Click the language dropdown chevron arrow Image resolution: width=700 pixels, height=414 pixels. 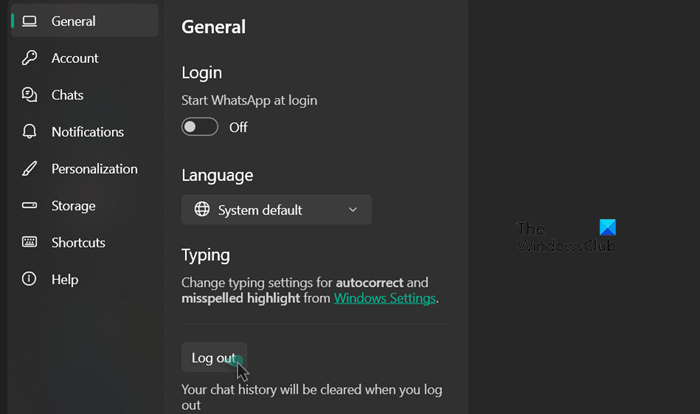pos(352,210)
